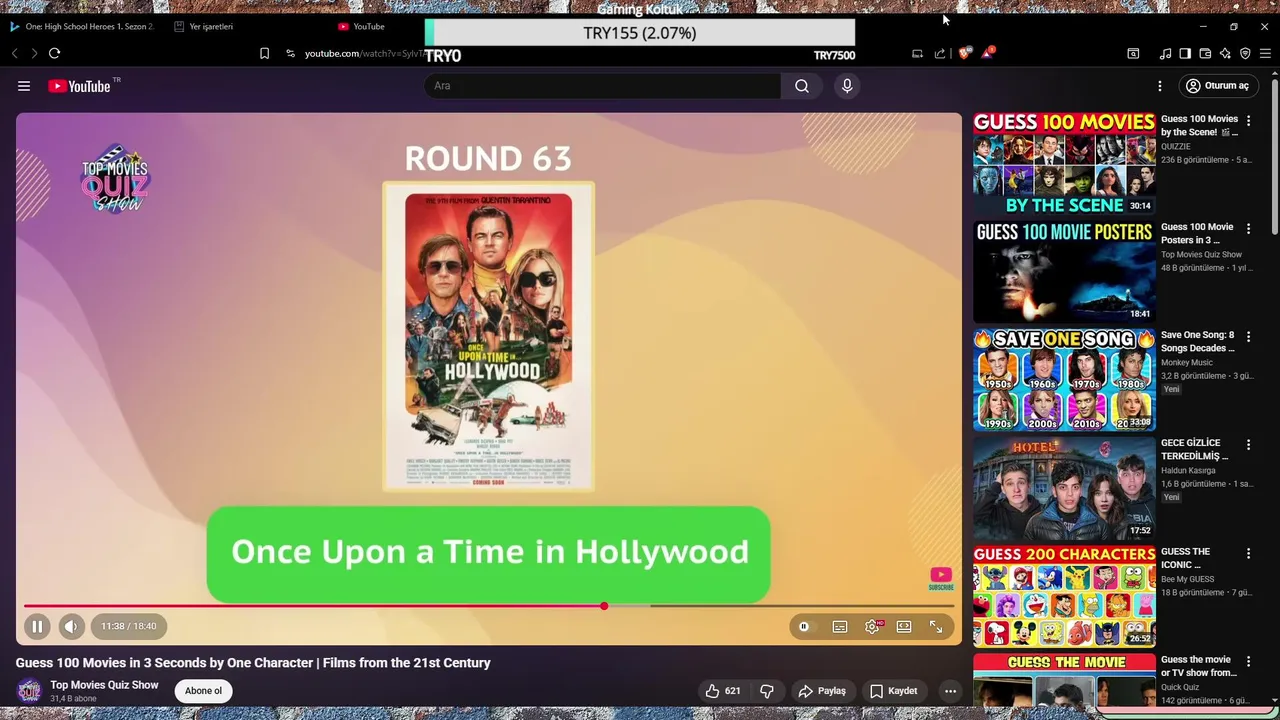The height and width of the screenshot is (720, 1280).
Task: Open the YouTube hamburger guide menu
Action: pyautogui.click(x=24, y=86)
